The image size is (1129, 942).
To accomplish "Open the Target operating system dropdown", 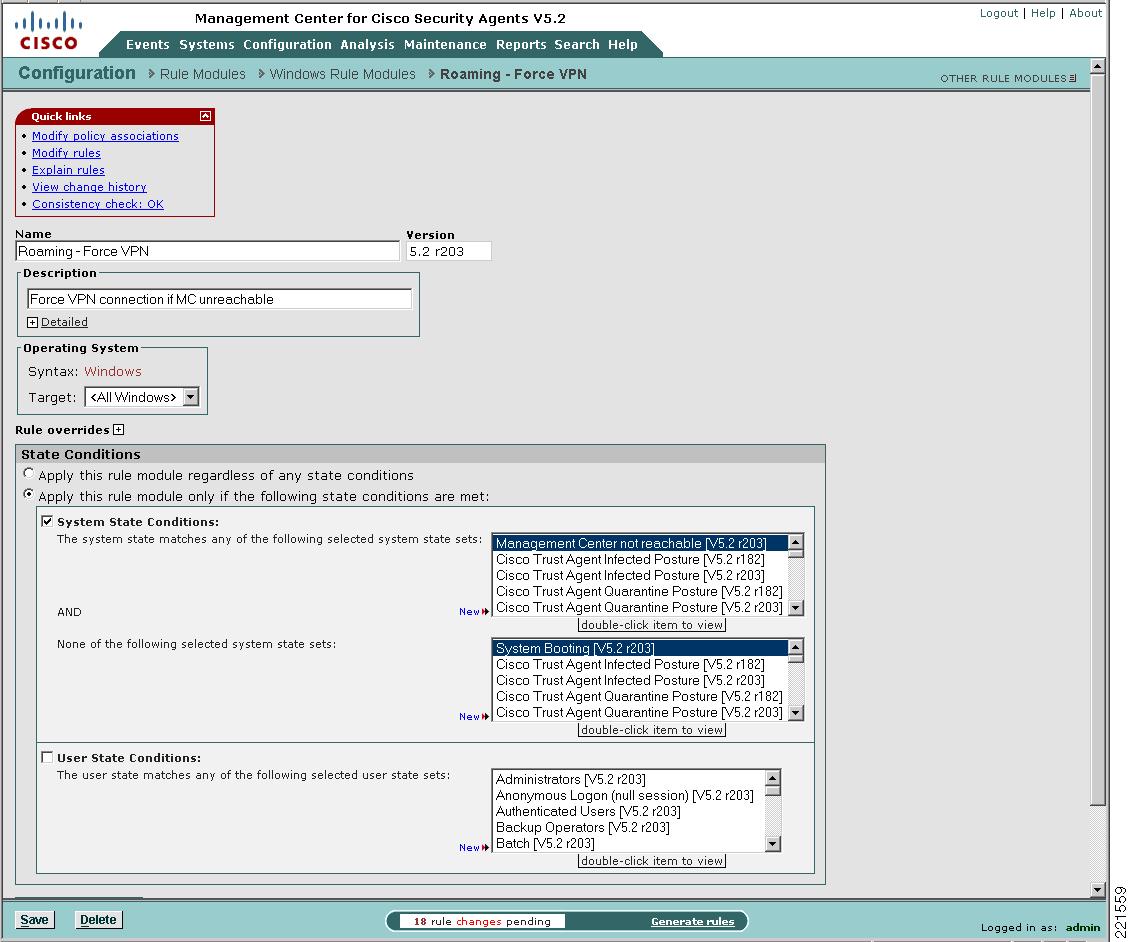I will [x=142, y=397].
